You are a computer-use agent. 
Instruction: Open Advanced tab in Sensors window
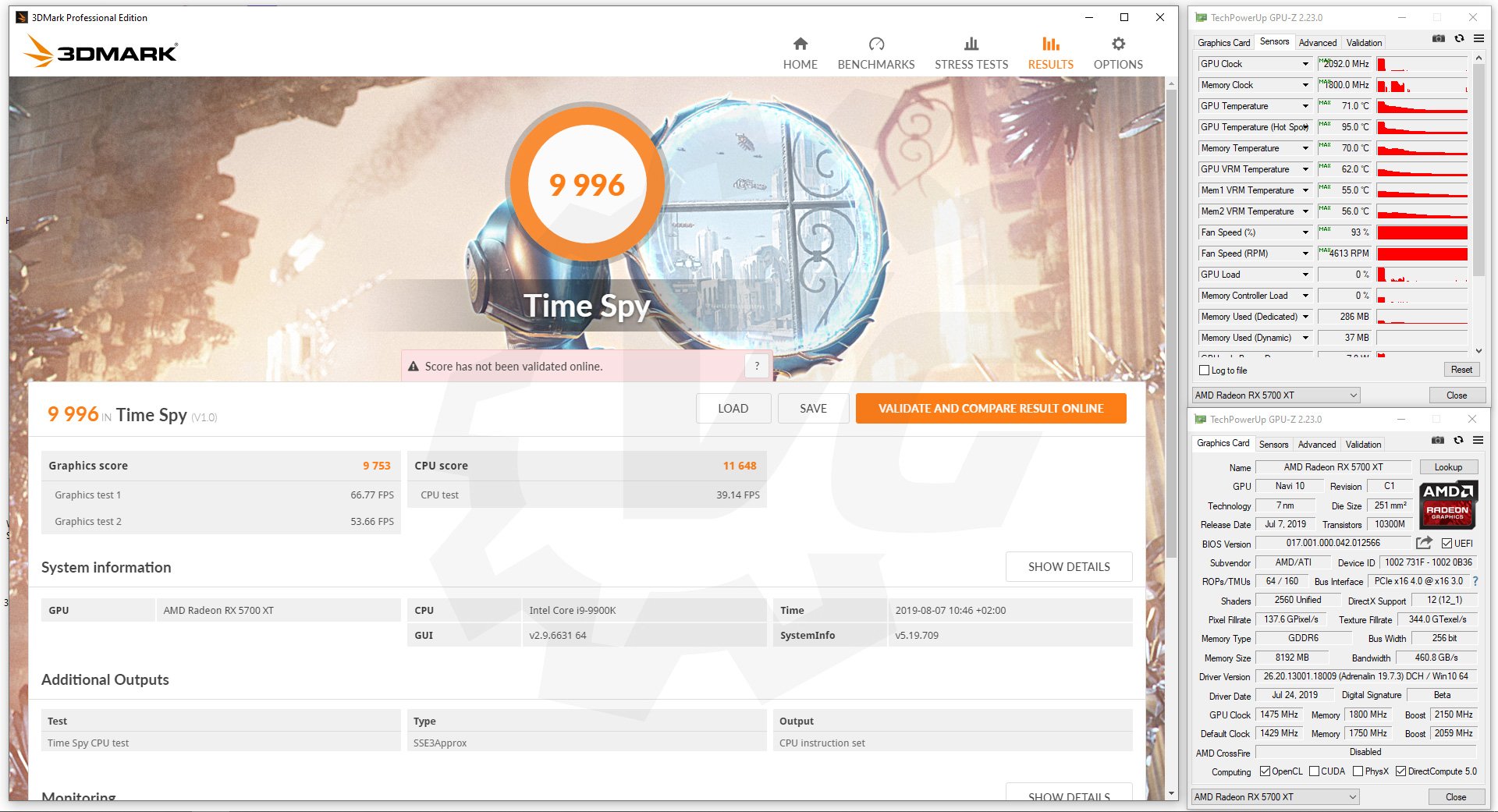(x=1318, y=43)
